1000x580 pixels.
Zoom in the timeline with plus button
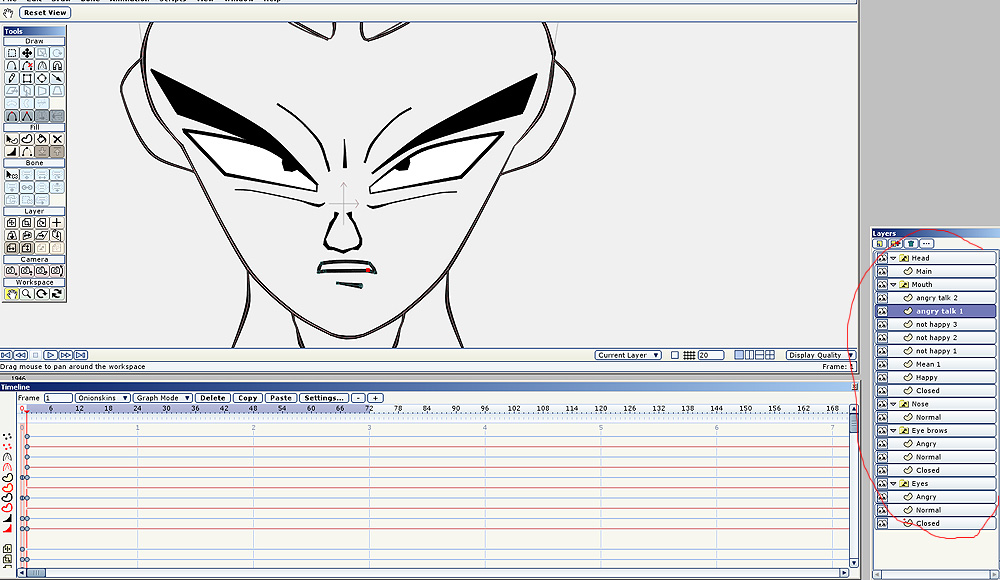click(x=375, y=398)
